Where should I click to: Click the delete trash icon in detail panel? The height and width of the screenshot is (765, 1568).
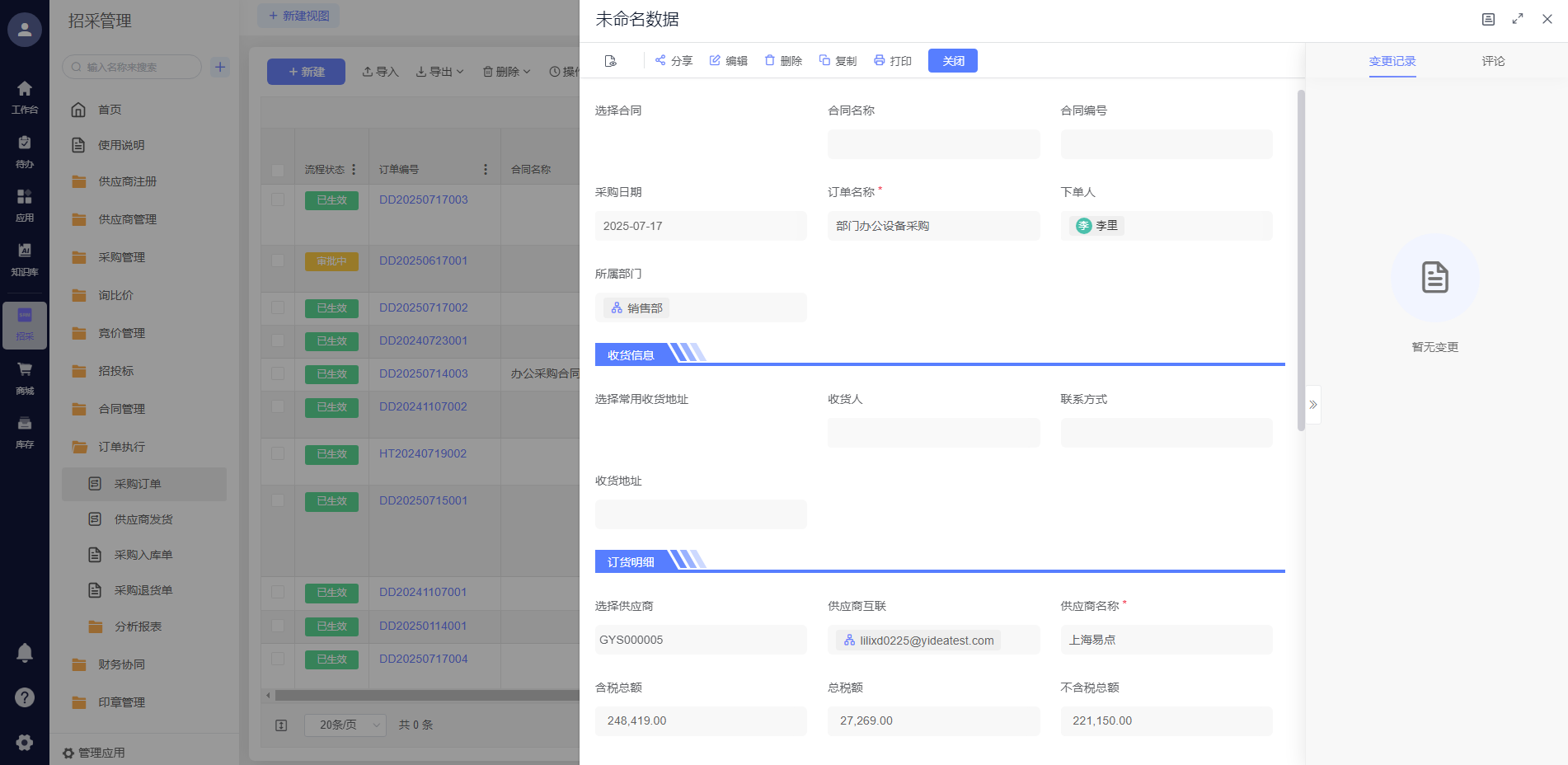tap(770, 60)
